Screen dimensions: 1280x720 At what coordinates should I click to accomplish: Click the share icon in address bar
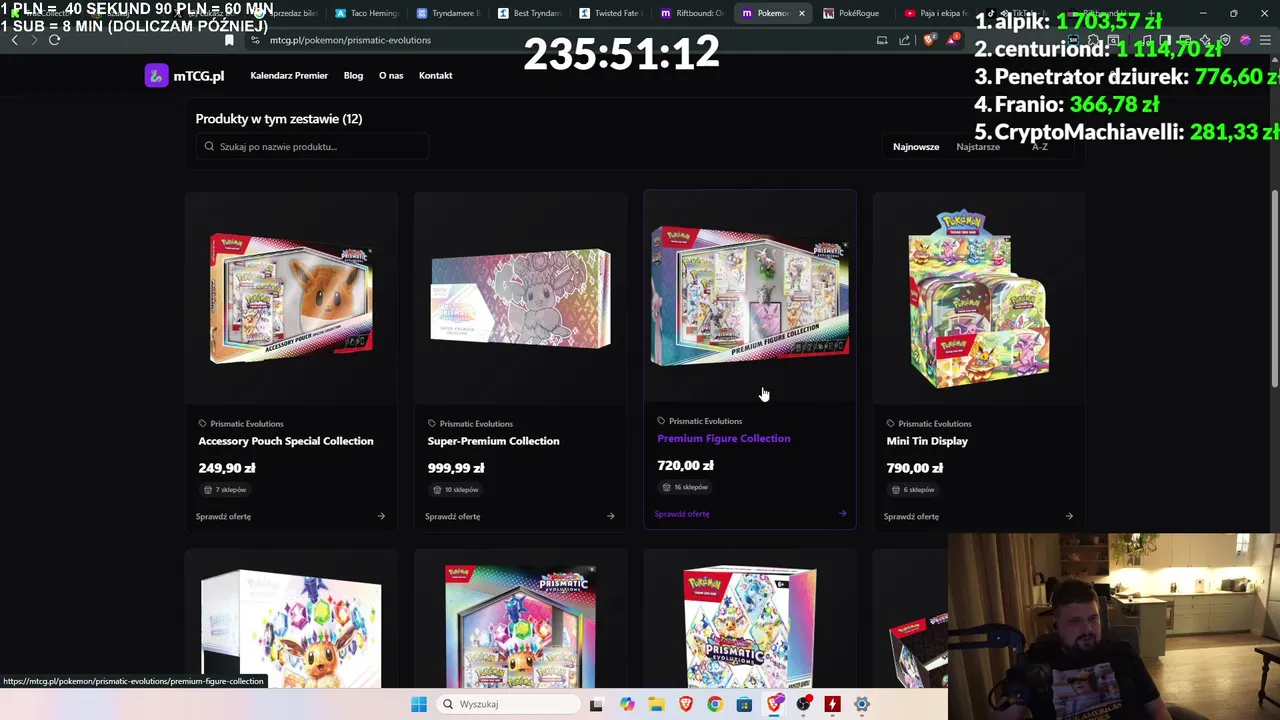tap(904, 40)
